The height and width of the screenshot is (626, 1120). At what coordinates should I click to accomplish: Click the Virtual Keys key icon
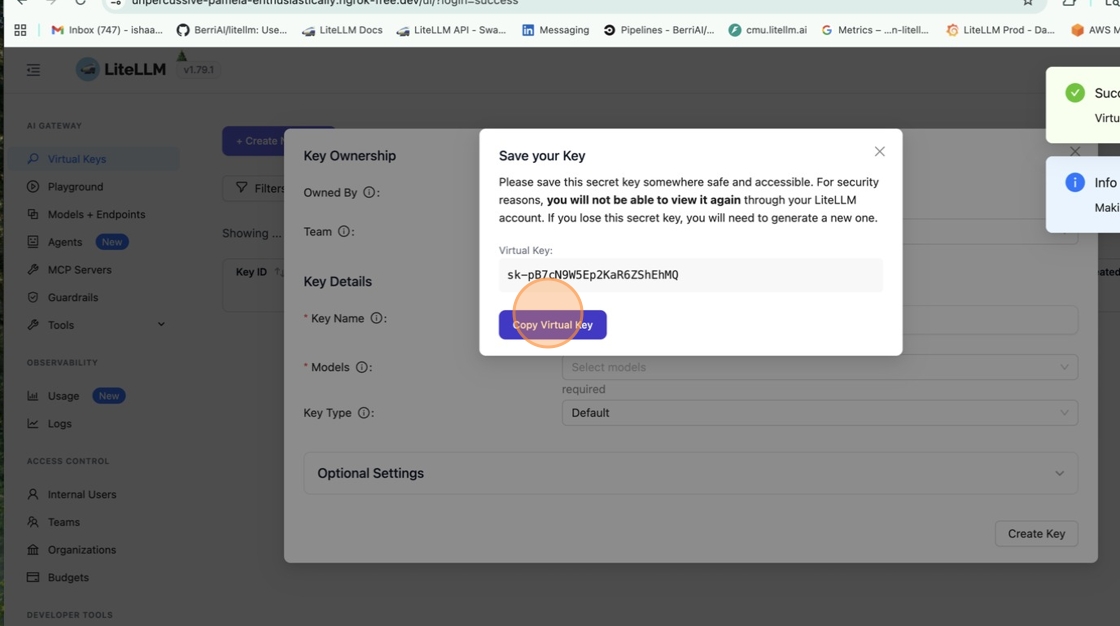coord(33,159)
